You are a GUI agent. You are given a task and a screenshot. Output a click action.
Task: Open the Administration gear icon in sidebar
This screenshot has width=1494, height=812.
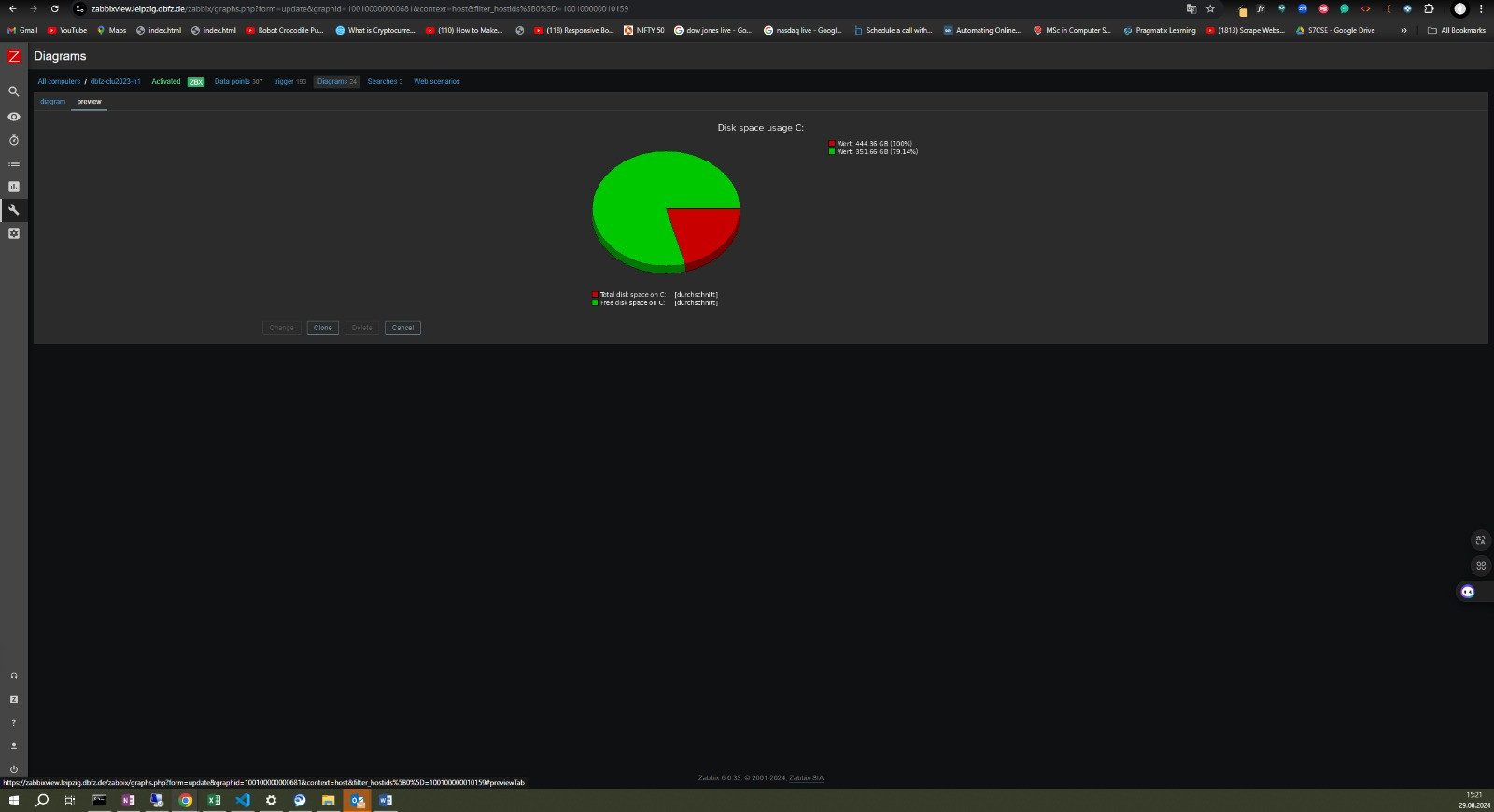pyautogui.click(x=14, y=233)
